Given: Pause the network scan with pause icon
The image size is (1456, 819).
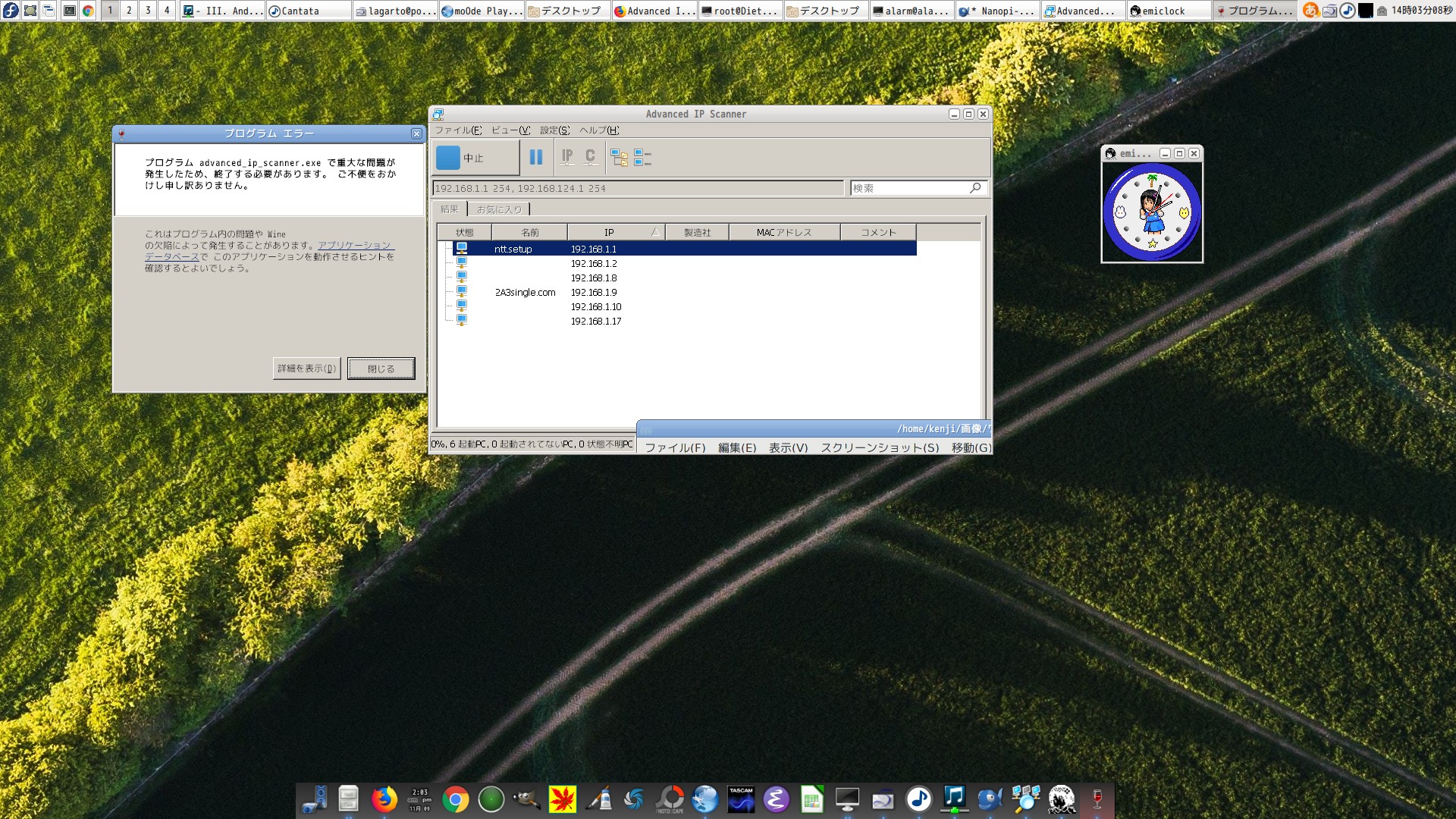Looking at the screenshot, I should pos(536,158).
